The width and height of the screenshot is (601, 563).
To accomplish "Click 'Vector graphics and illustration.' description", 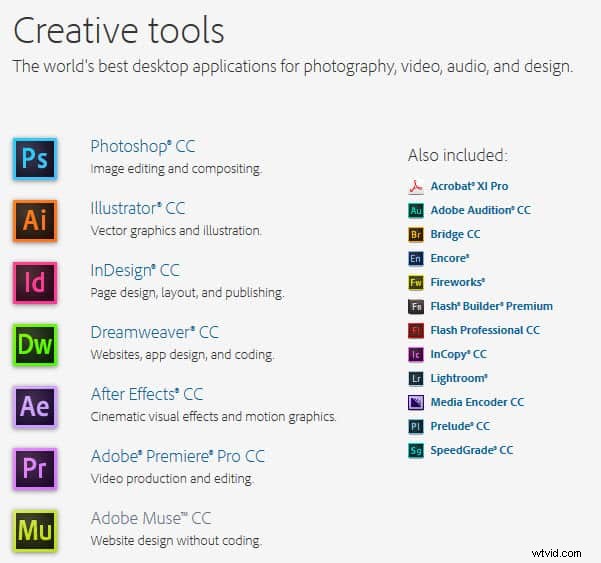I will pyautogui.click(x=176, y=231).
